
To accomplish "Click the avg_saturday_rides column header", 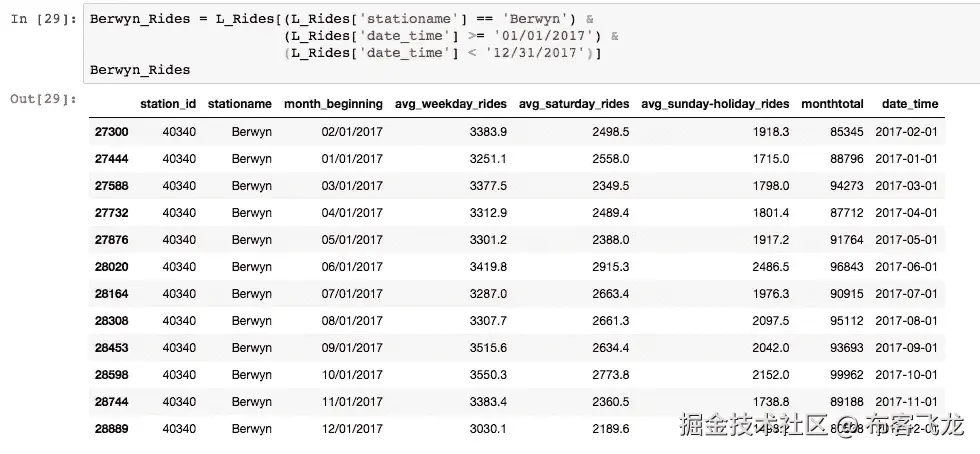I will tap(574, 104).
